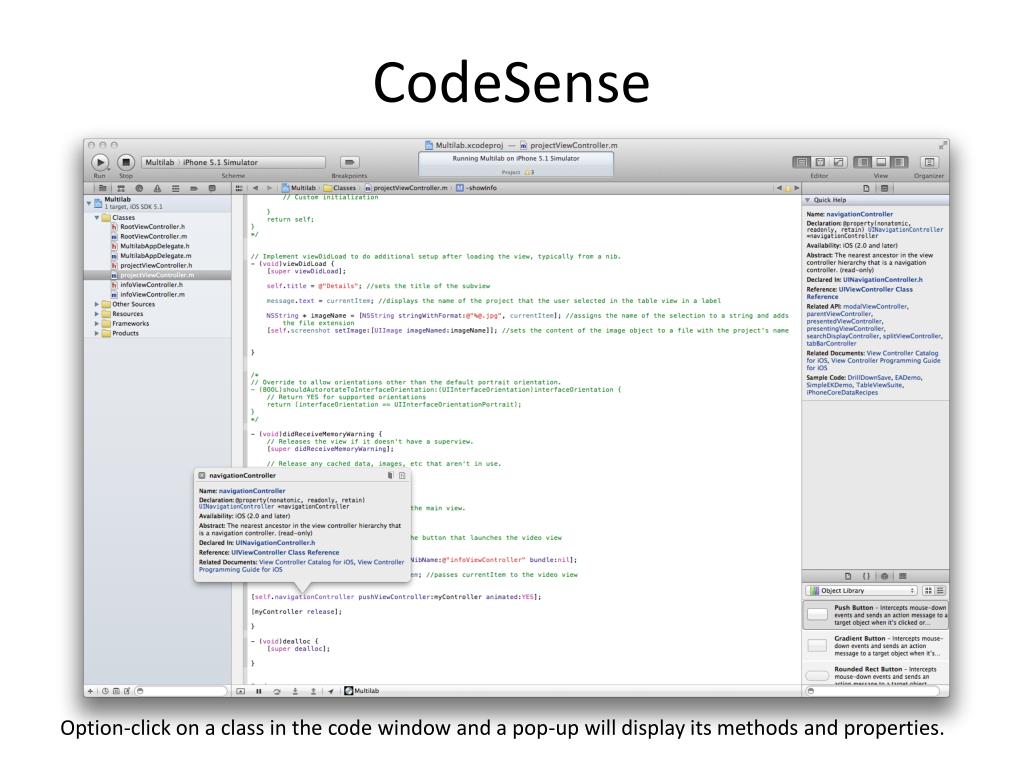Open the Organizer window
Screen dimensions: 1024x768
click(929, 162)
